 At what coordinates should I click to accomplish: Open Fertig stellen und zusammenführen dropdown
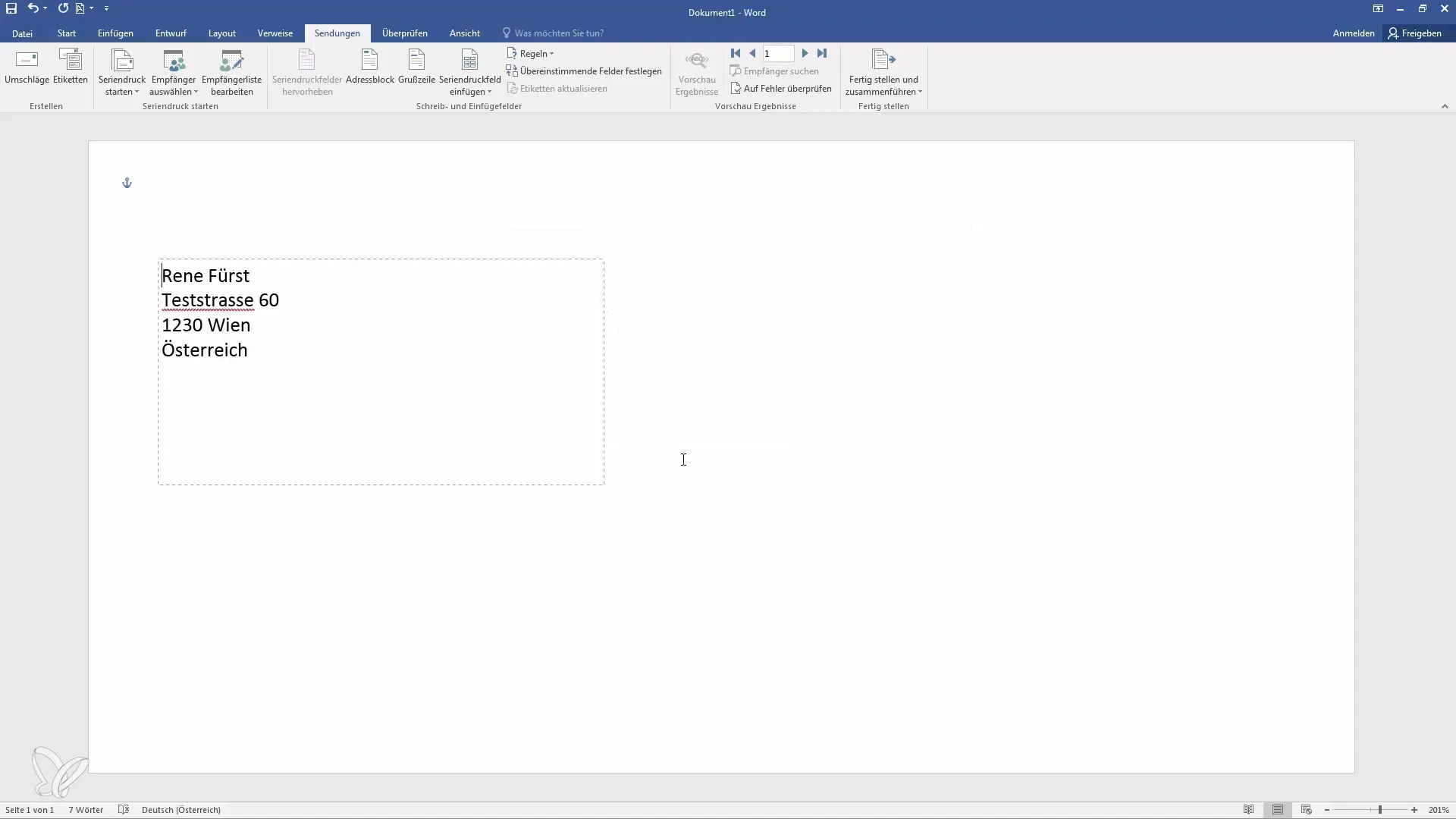click(x=883, y=73)
